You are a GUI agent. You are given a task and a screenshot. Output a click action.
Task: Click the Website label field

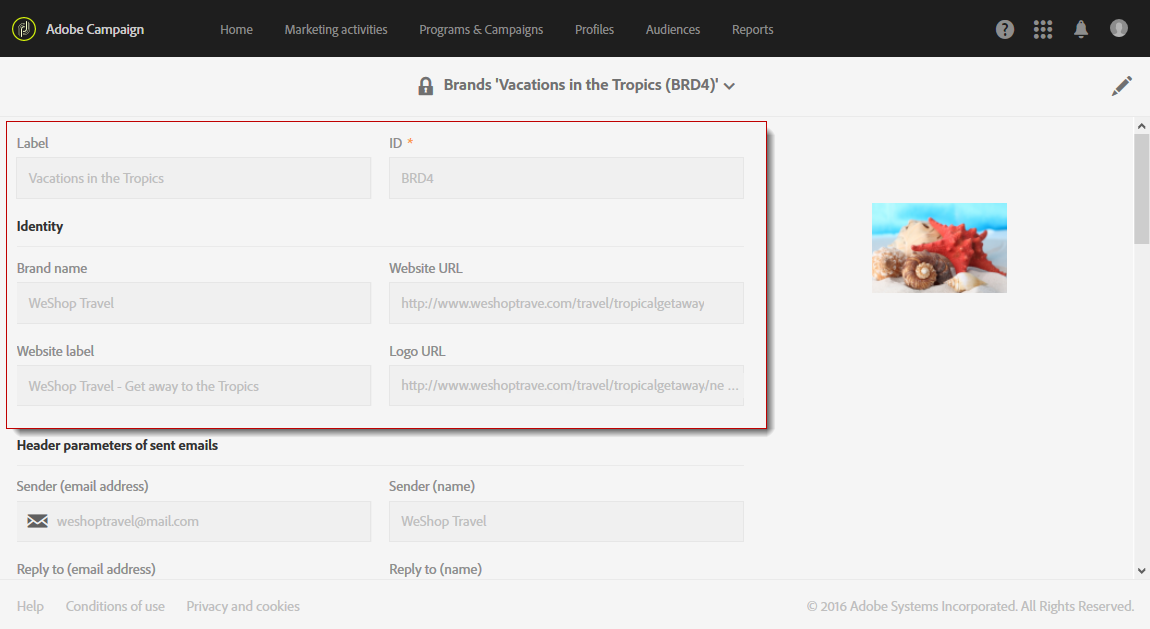pyautogui.click(x=194, y=386)
